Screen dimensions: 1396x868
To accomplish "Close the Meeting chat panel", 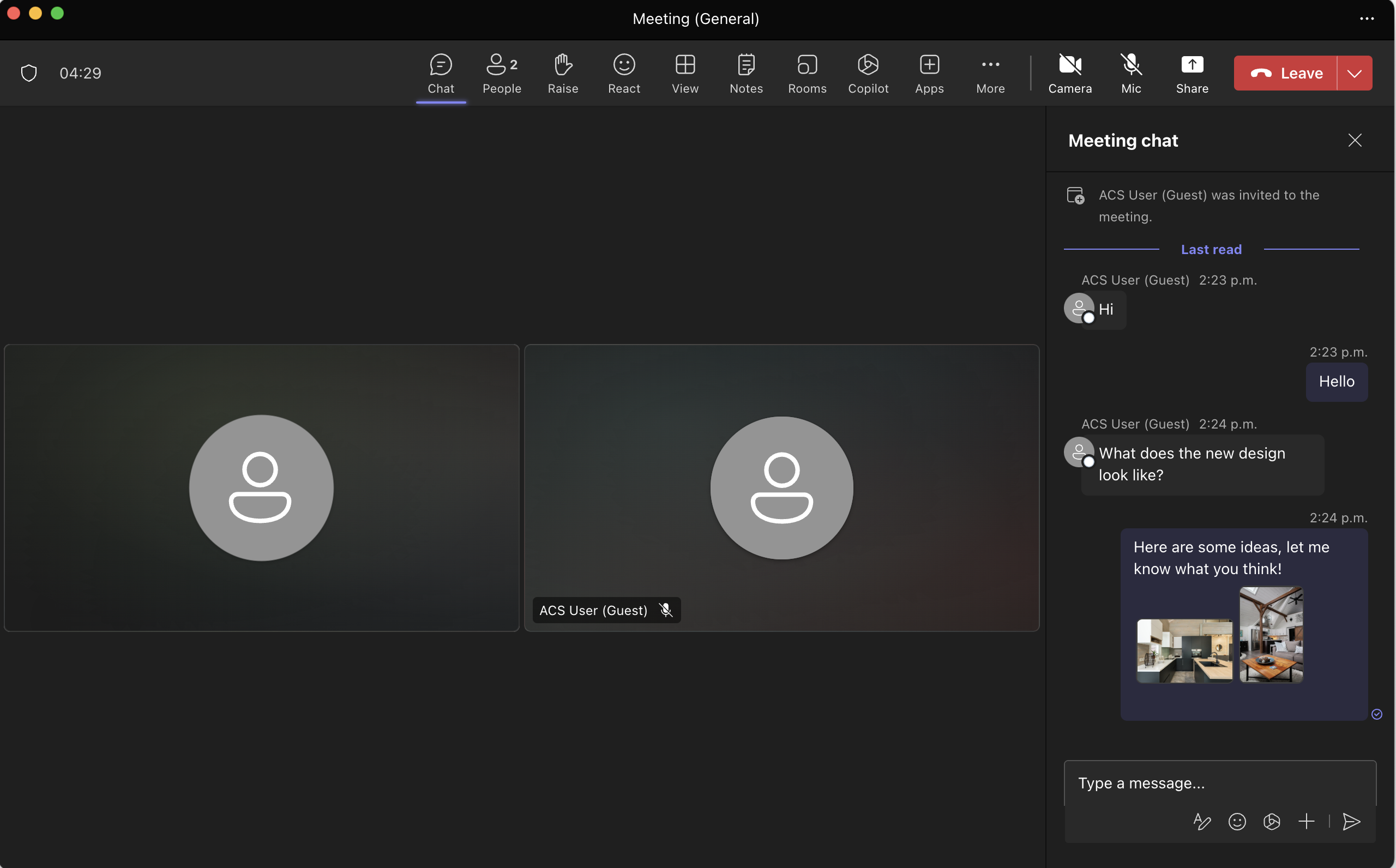I will click(1355, 140).
